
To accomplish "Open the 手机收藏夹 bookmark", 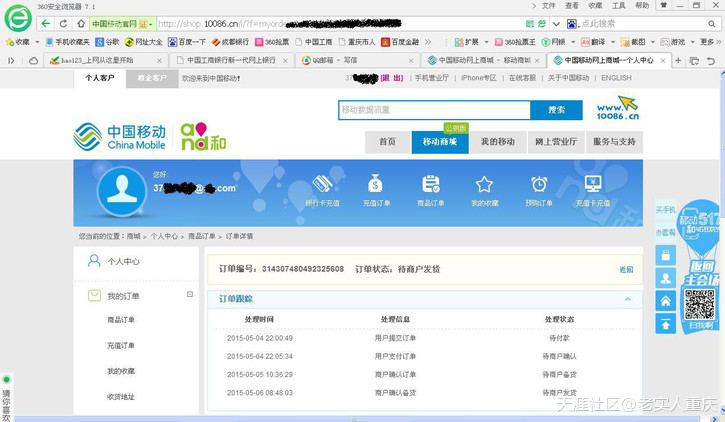I will pos(68,42).
